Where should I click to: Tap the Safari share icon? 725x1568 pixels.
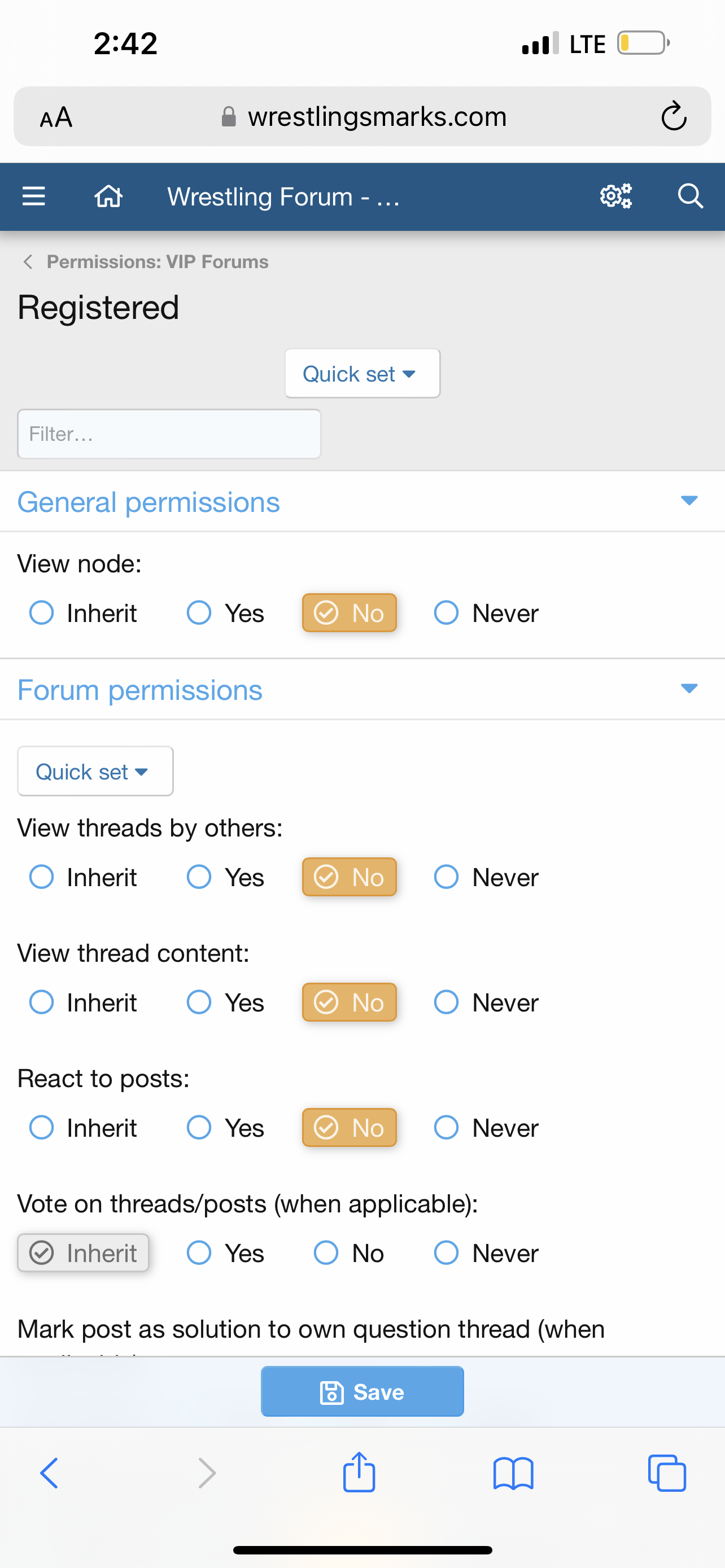pyautogui.click(x=359, y=1473)
